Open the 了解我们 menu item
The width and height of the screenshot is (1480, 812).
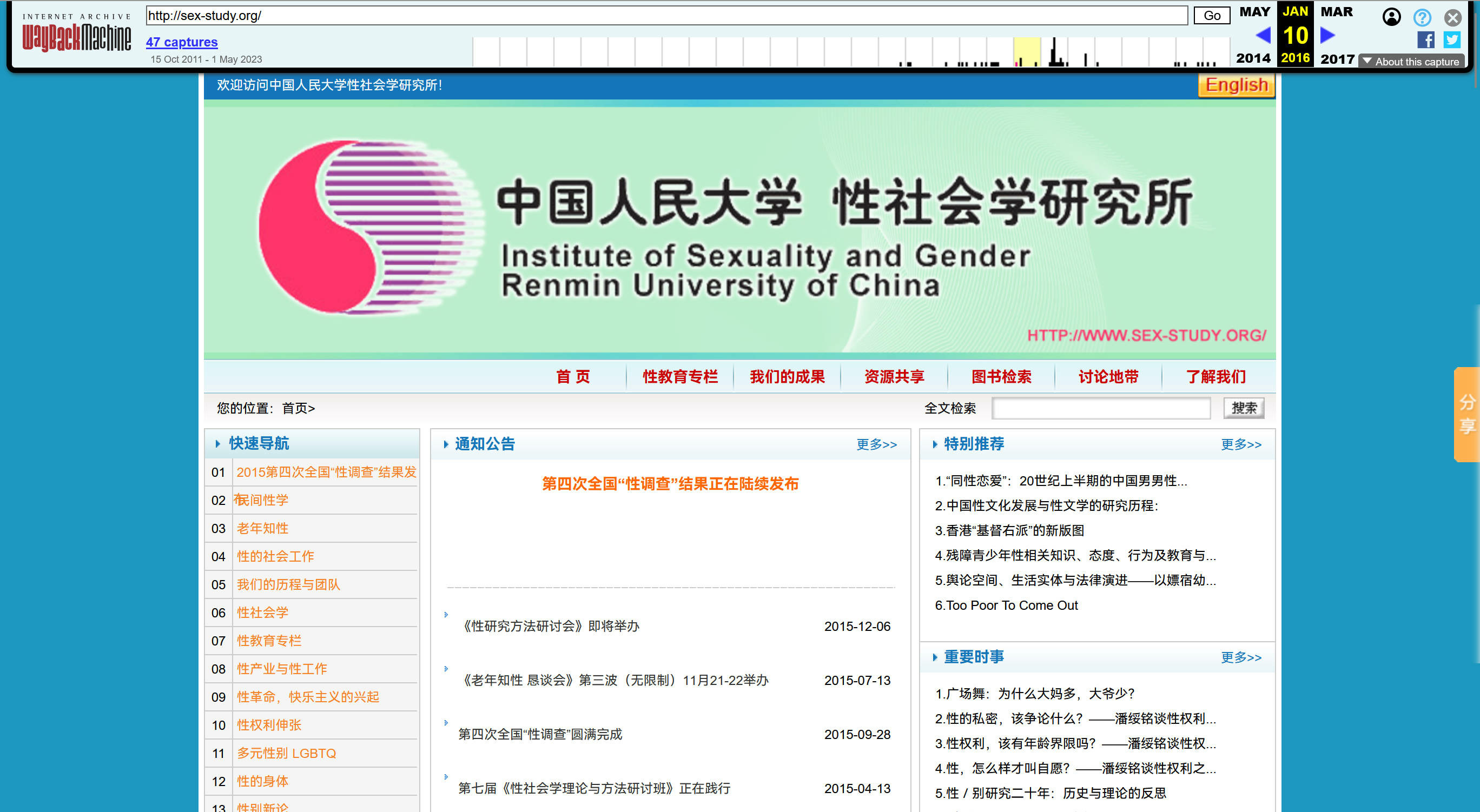1215,377
